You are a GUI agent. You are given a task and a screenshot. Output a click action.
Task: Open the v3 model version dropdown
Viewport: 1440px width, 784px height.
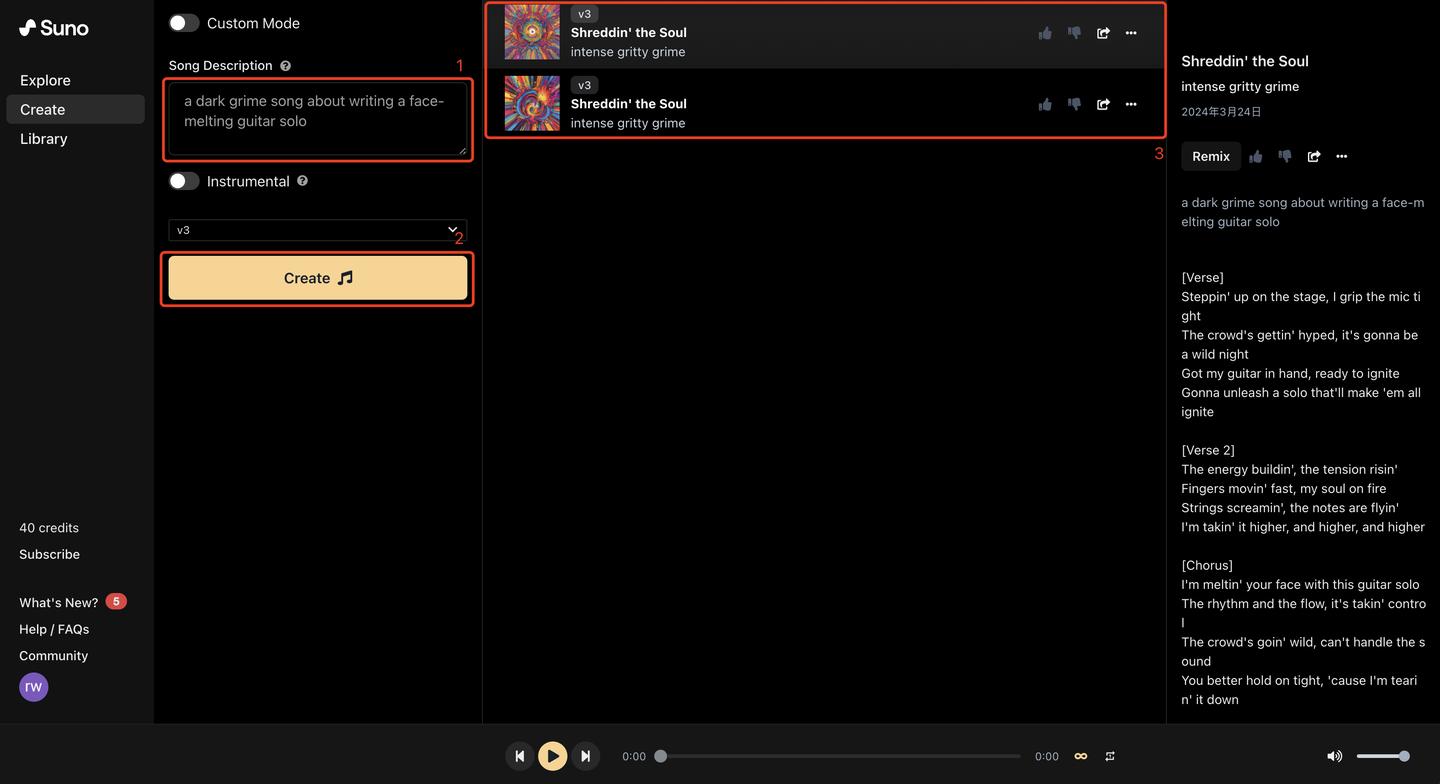(x=317, y=230)
